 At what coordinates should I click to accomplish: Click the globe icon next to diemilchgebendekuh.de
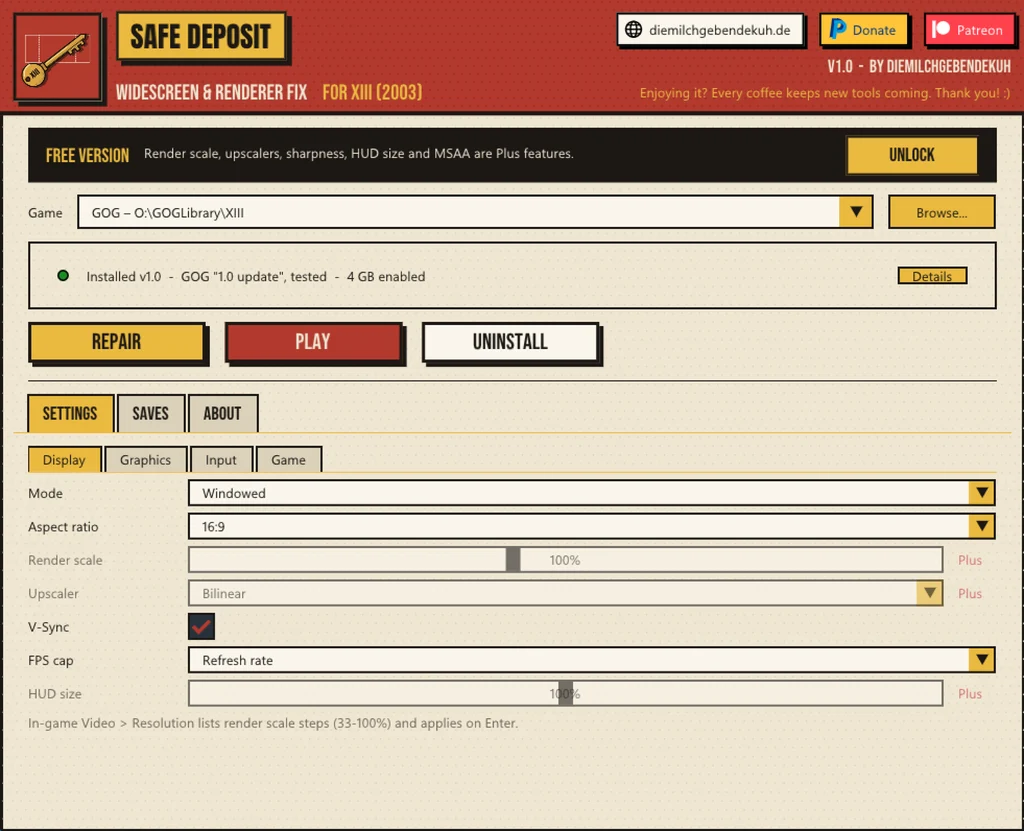click(x=633, y=30)
